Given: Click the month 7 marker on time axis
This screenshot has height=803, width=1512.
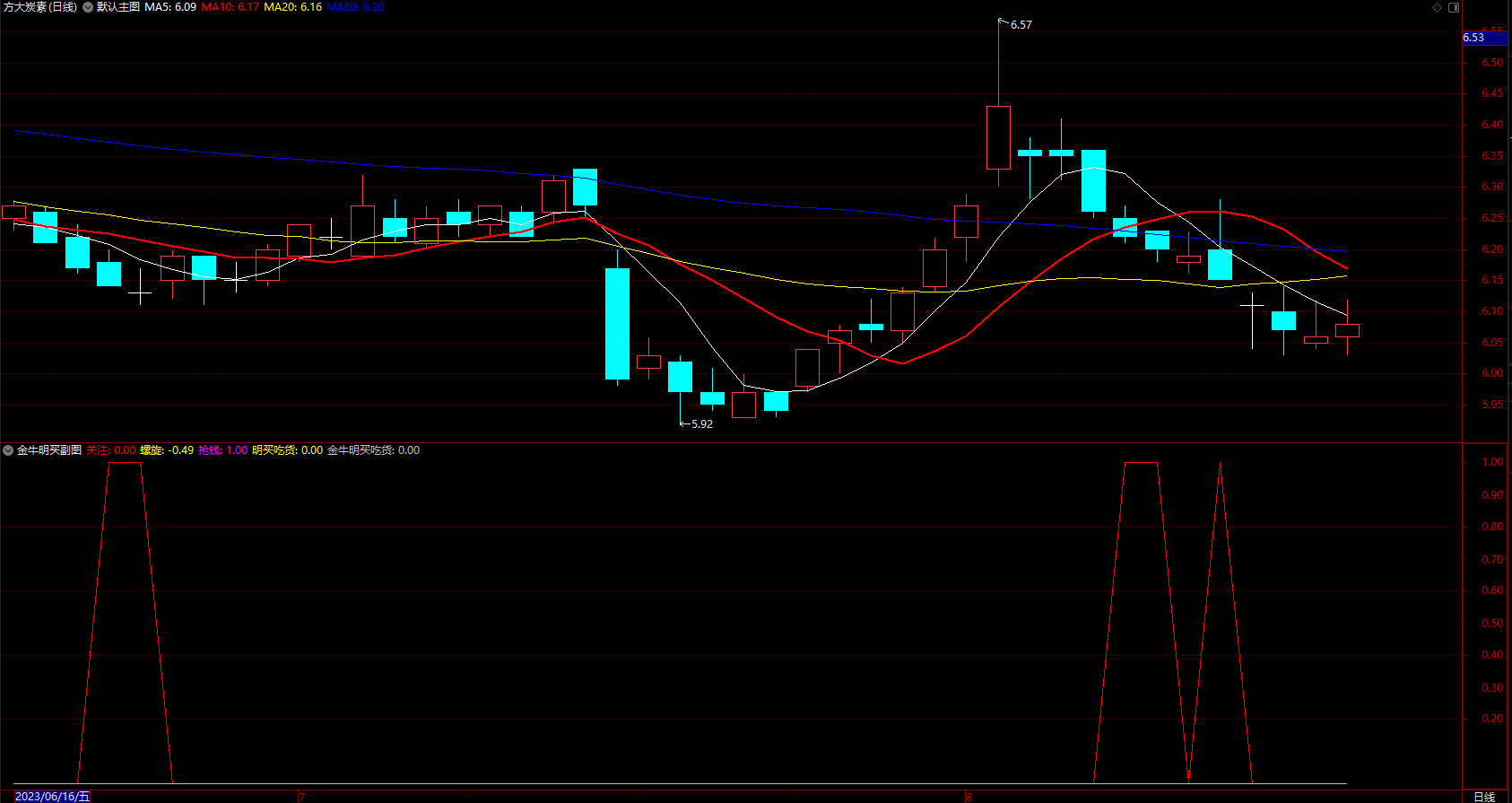Looking at the screenshot, I should click(302, 797).
